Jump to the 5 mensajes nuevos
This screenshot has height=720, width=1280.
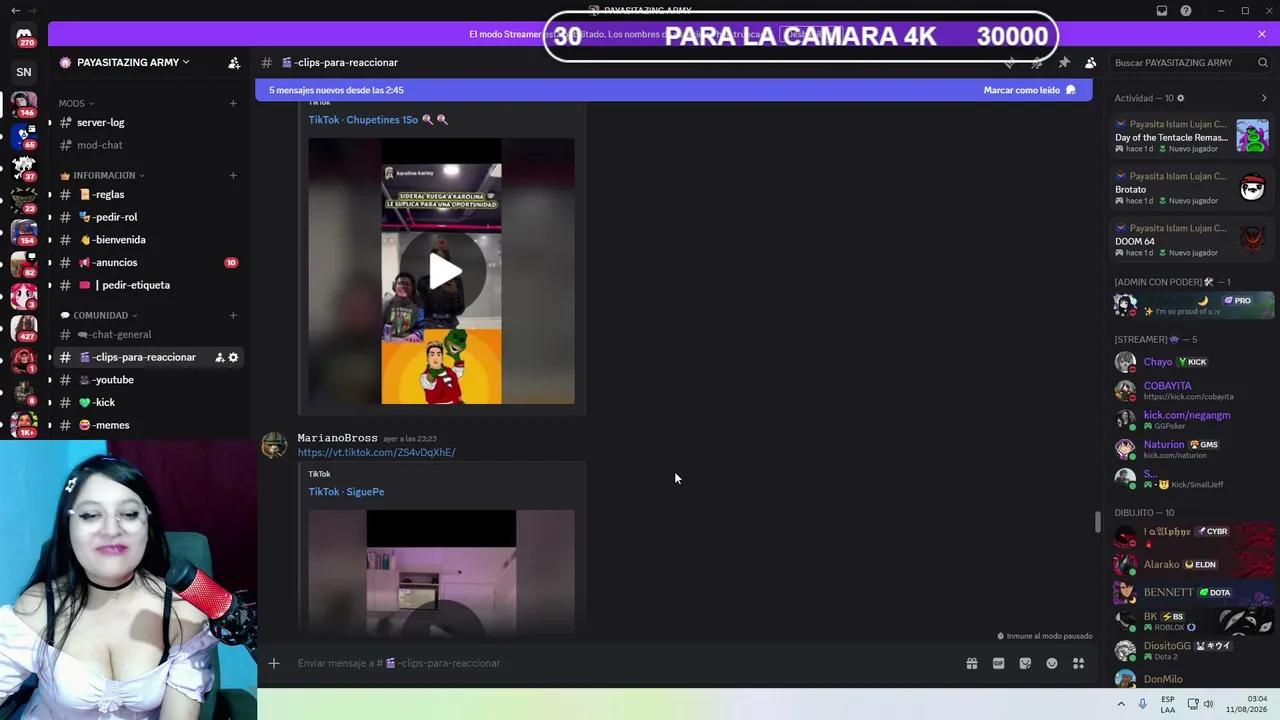click(336, 90)
